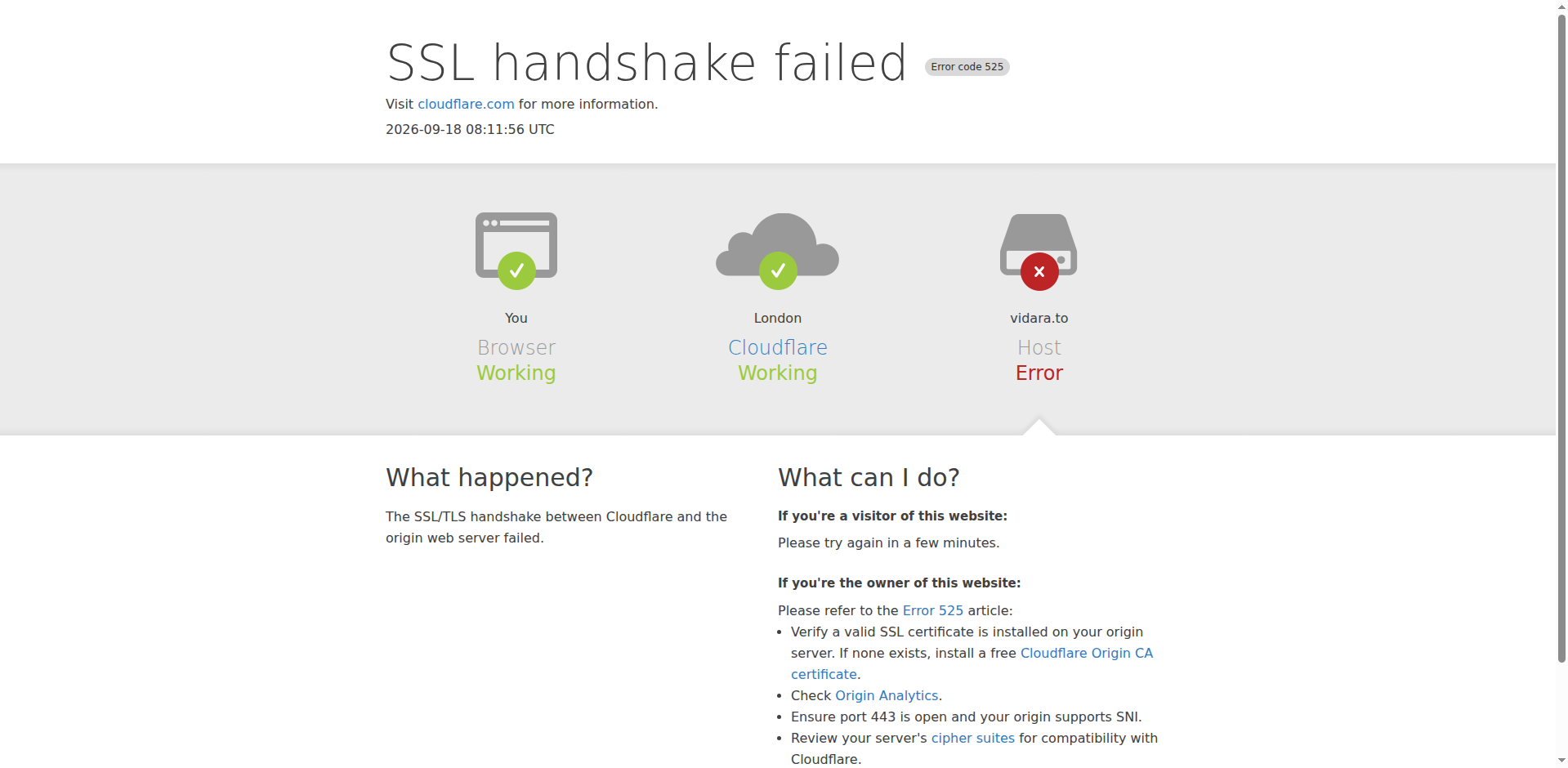Open the cipher suites link

coord(972,738)
